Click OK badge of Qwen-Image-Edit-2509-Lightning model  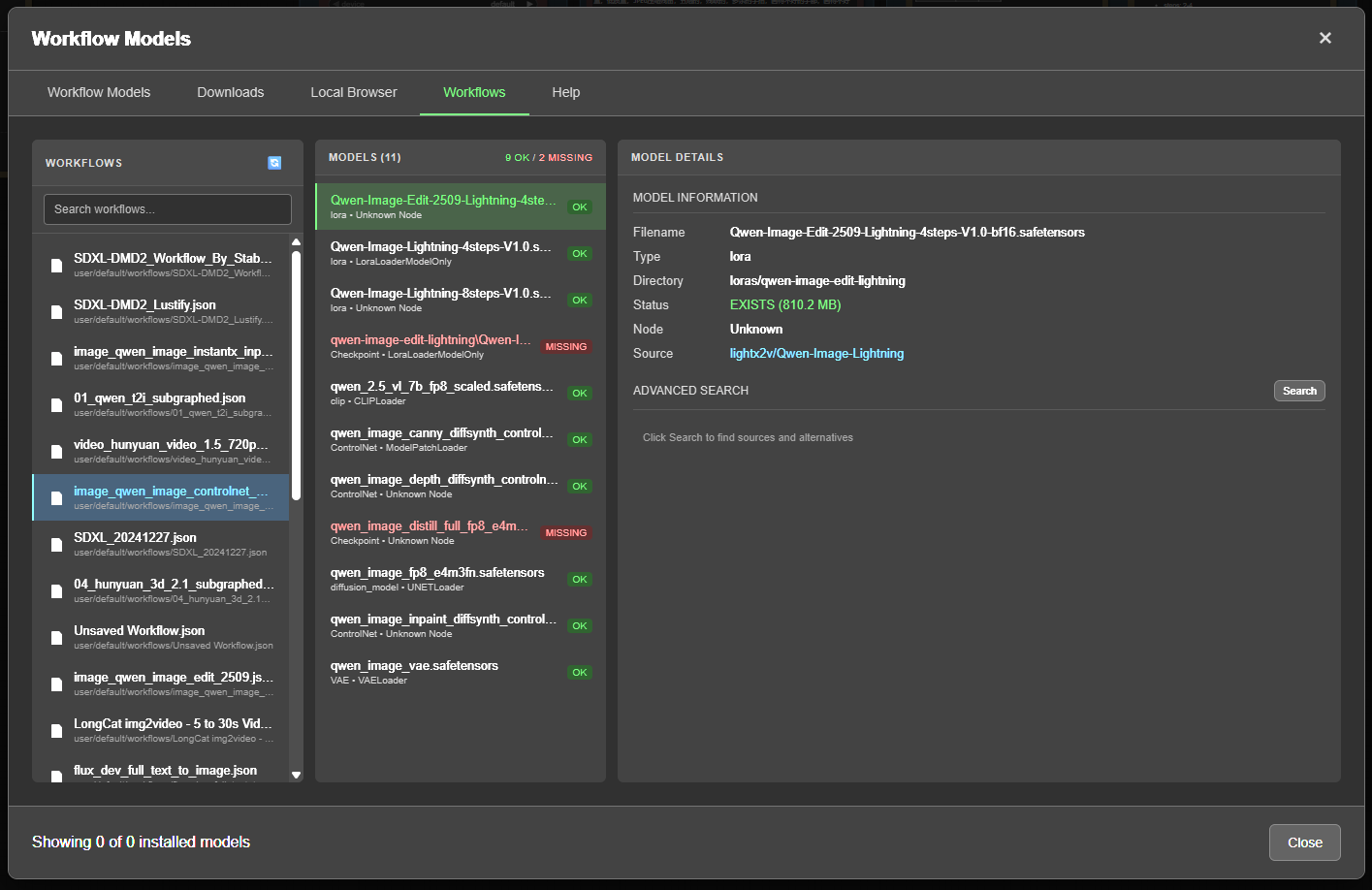(580, 207)
